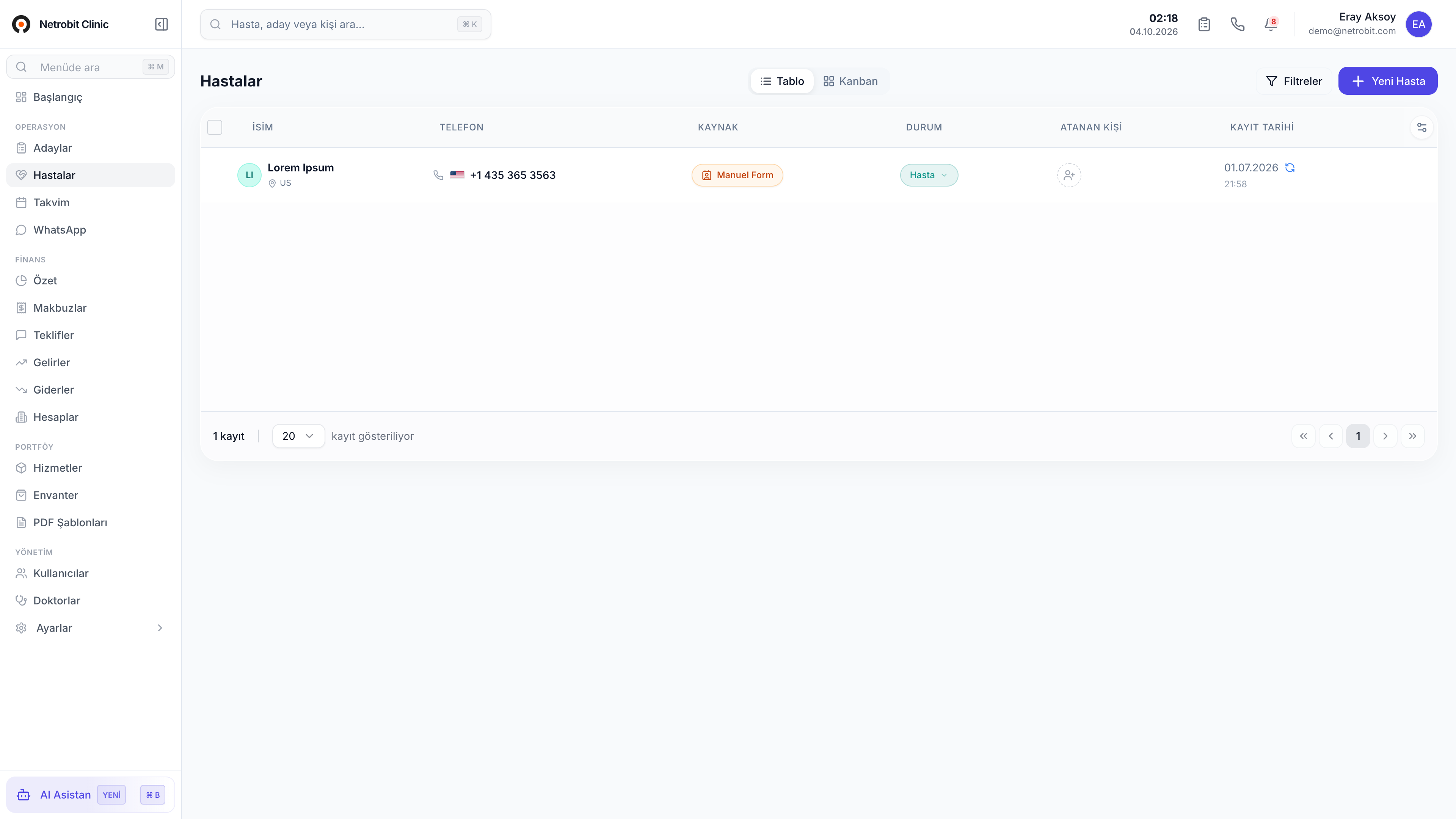The height and width of the screenshot is (819, 1456).
Task: Click the Lorem Ipsum patient name
Action: coord(301,167)
